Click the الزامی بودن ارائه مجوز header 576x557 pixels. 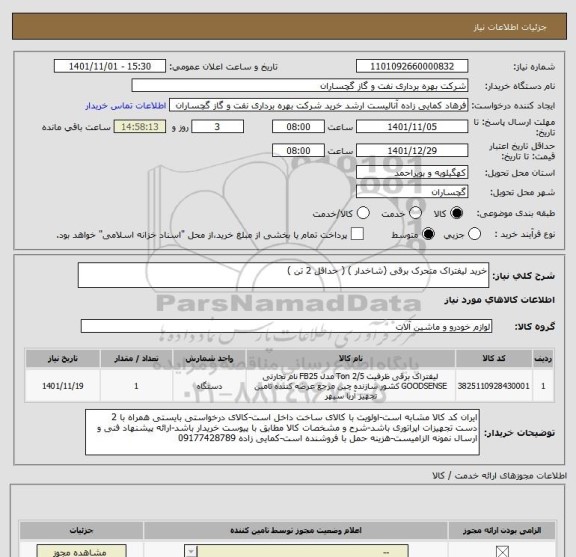(x=502, y=530)
